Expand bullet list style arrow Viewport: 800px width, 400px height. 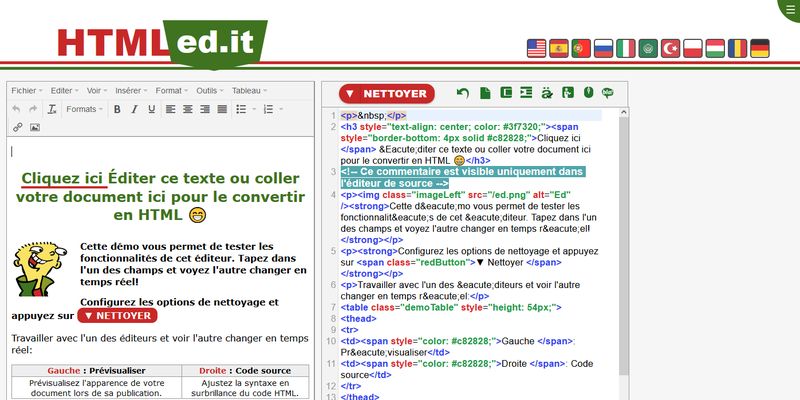254,109
